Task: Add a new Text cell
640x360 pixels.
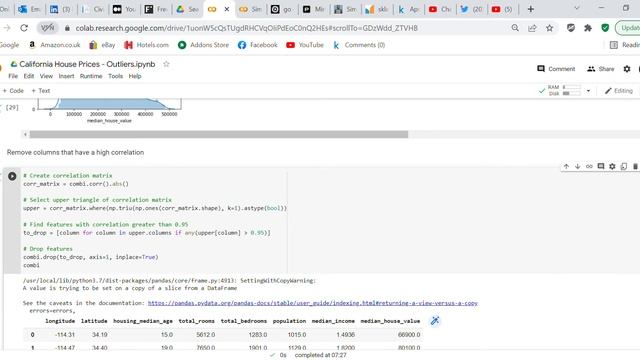Action: (41, 91)
